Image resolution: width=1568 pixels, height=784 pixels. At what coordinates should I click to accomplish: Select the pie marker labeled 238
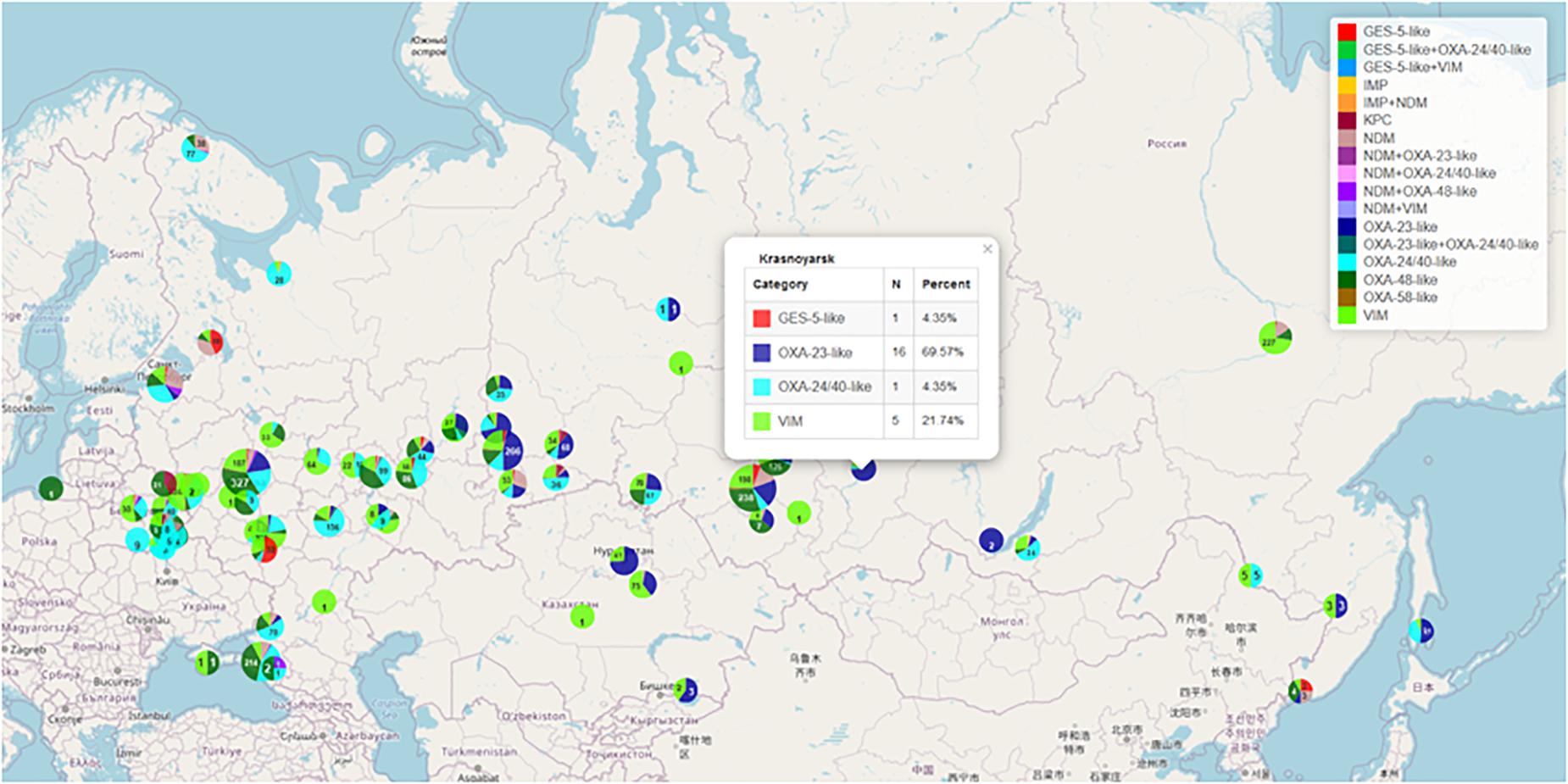click(x=752, y=488)
